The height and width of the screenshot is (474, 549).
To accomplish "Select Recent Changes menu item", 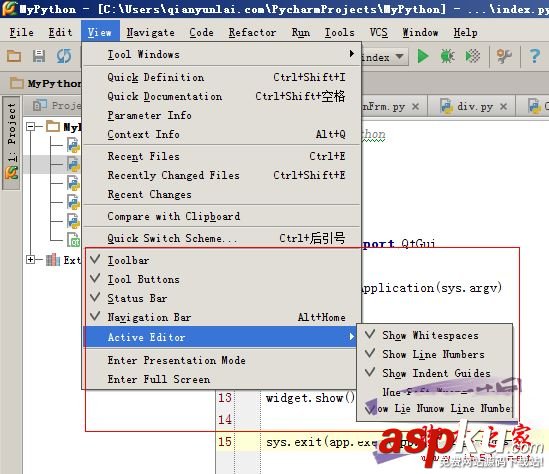I will pos(223,194).
